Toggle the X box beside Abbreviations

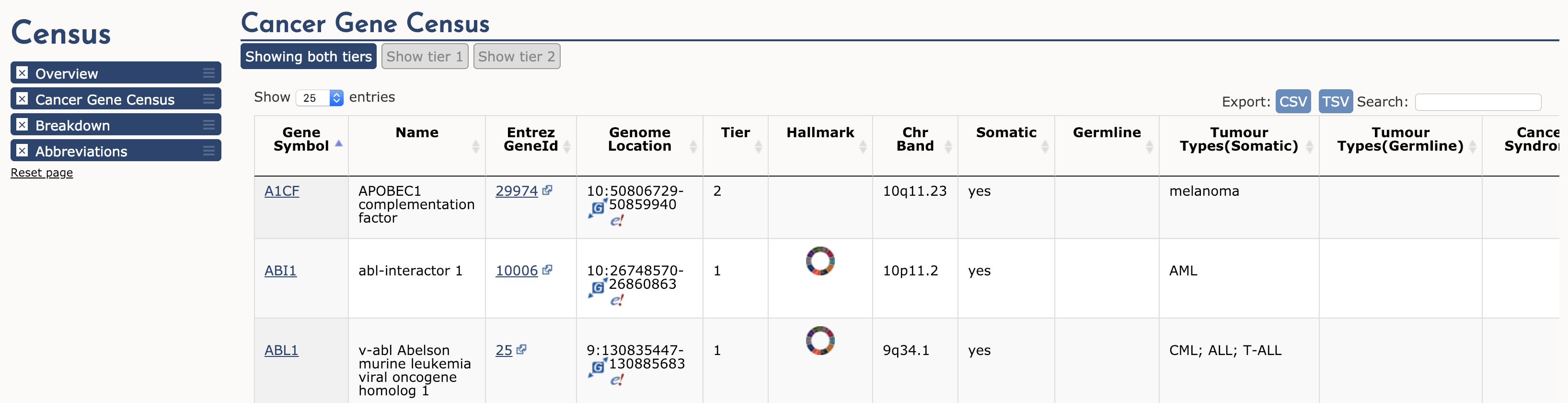point(22,151)
